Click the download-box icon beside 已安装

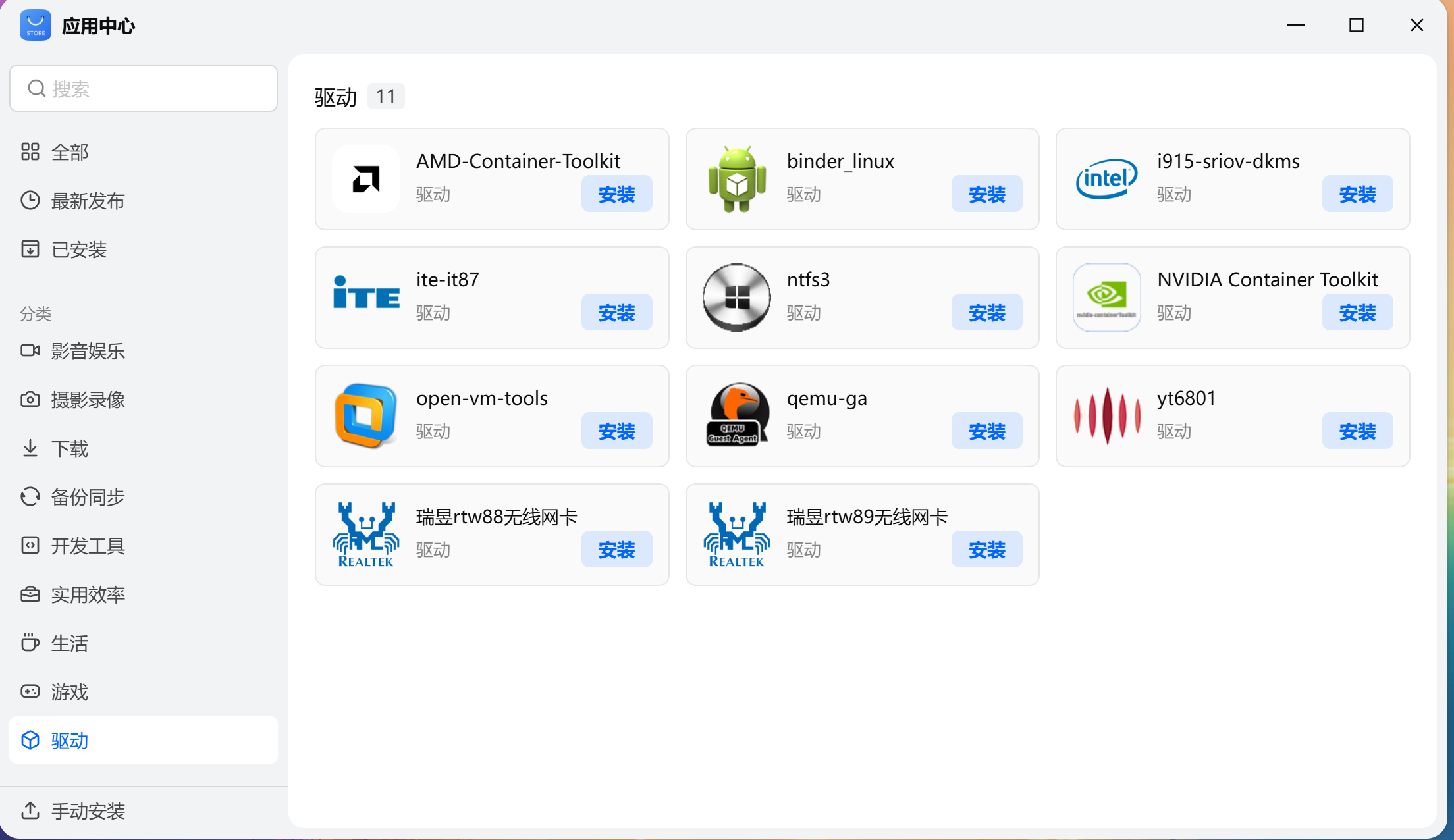pyautogui.click(x=30, y=249)
